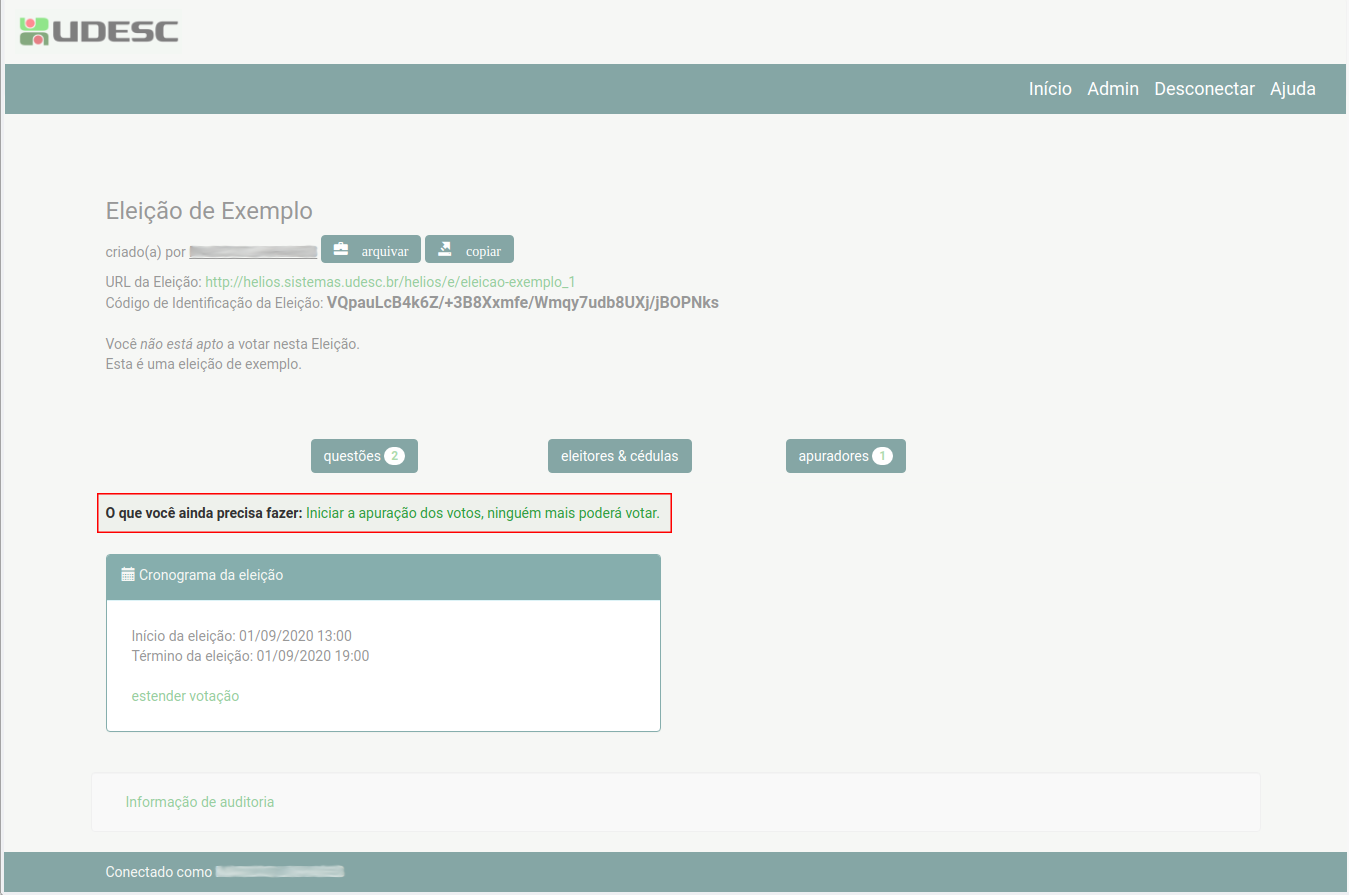Click the calendar icon beside Cronograma
Image resolution: width=1349 pixels, height=895 pixels.
pos(128,575)
